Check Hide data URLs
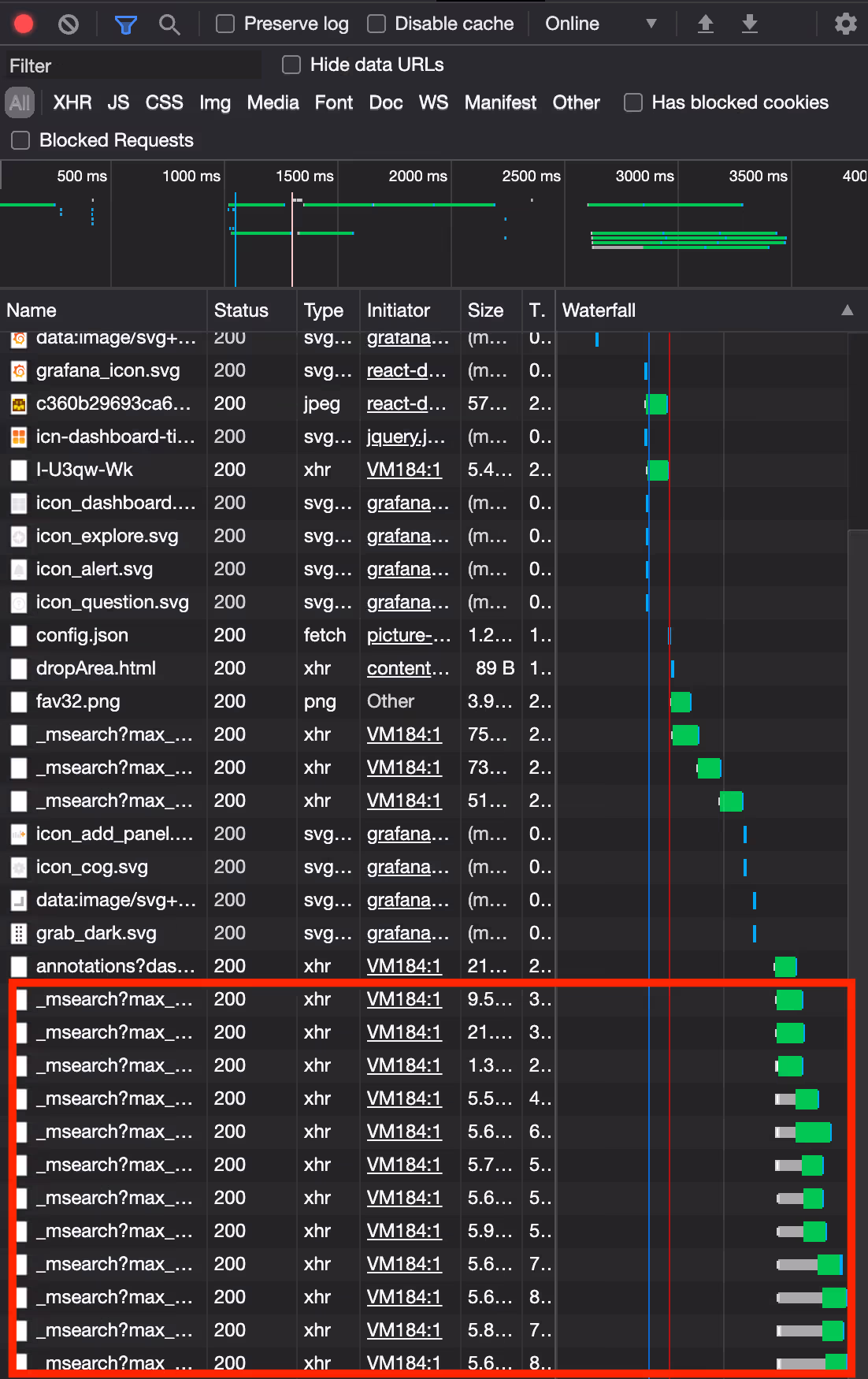The height and width of the screenshot is (1379, 868). [291, 65]
